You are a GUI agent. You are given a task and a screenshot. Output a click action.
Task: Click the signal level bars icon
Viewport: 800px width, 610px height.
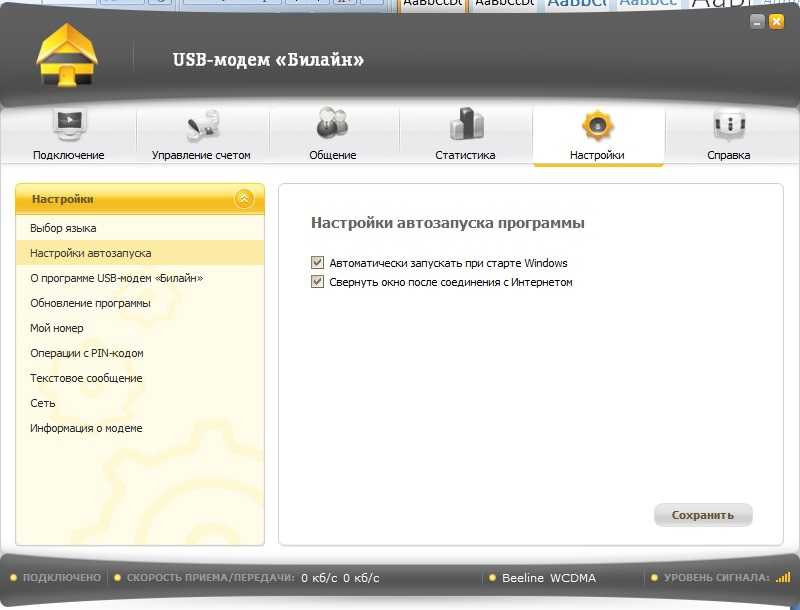[x=783, y=577]
